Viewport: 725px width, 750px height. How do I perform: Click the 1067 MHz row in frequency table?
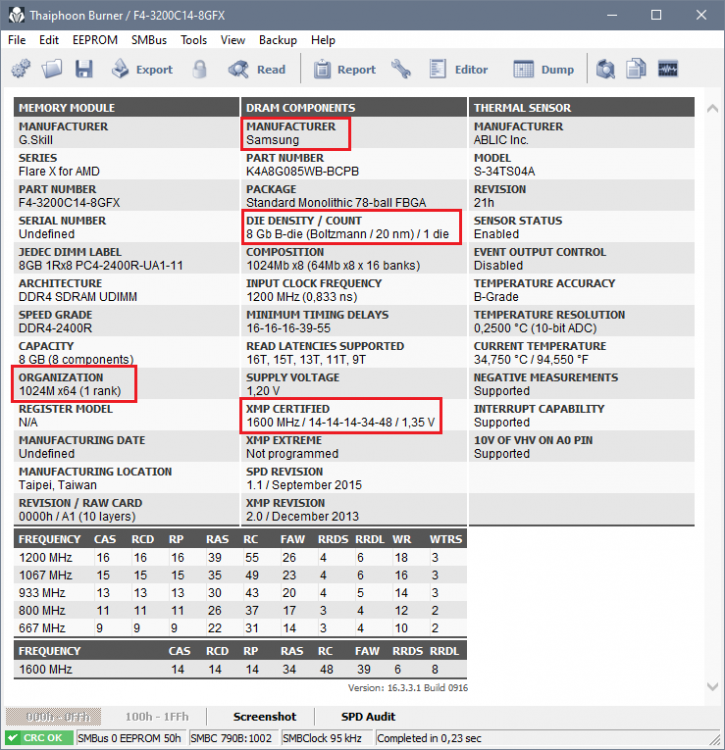point(240,575)
